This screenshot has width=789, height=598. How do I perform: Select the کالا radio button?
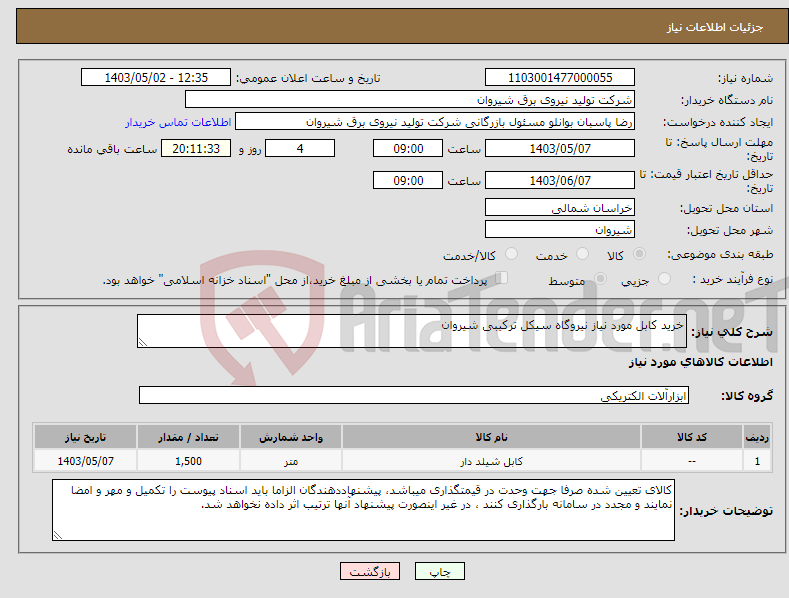coord(639,254)
